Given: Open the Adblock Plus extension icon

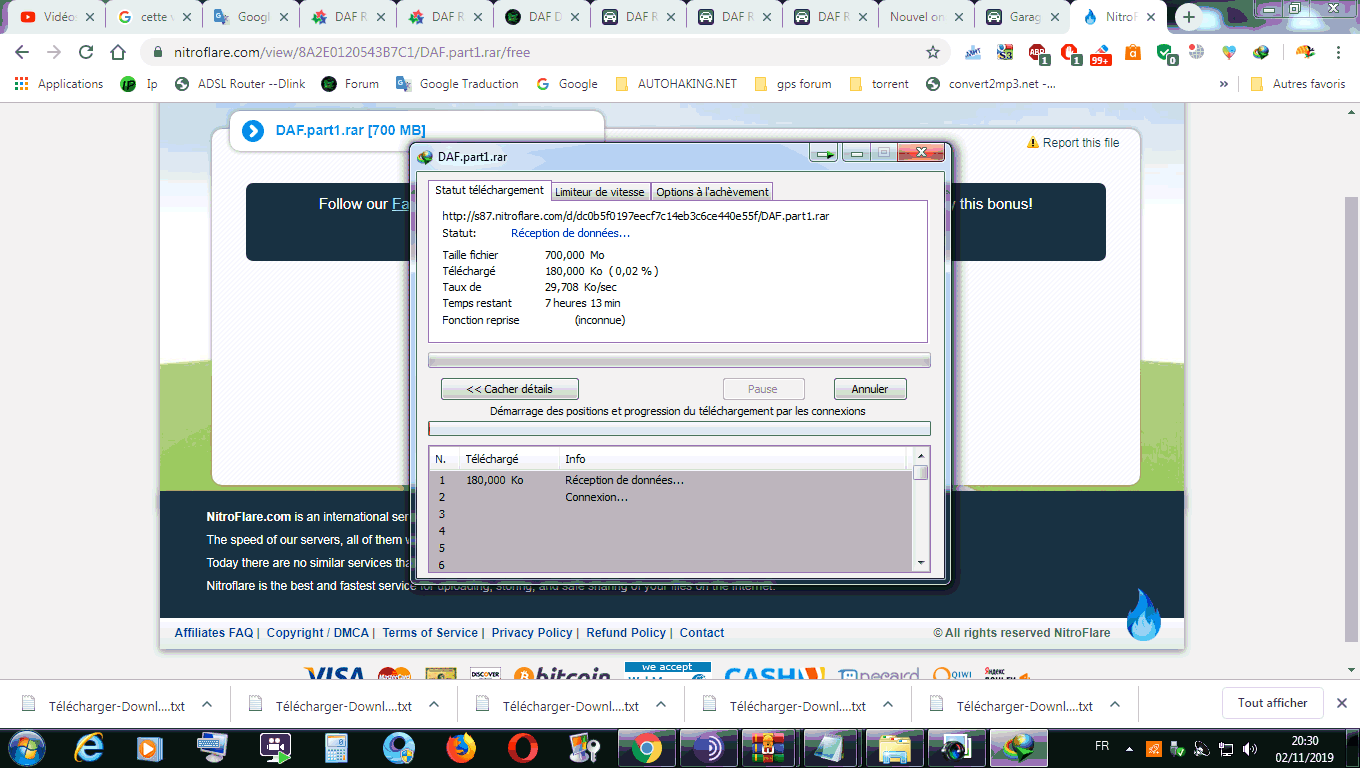Looking at the screenshot, I should coord(1039,53).
